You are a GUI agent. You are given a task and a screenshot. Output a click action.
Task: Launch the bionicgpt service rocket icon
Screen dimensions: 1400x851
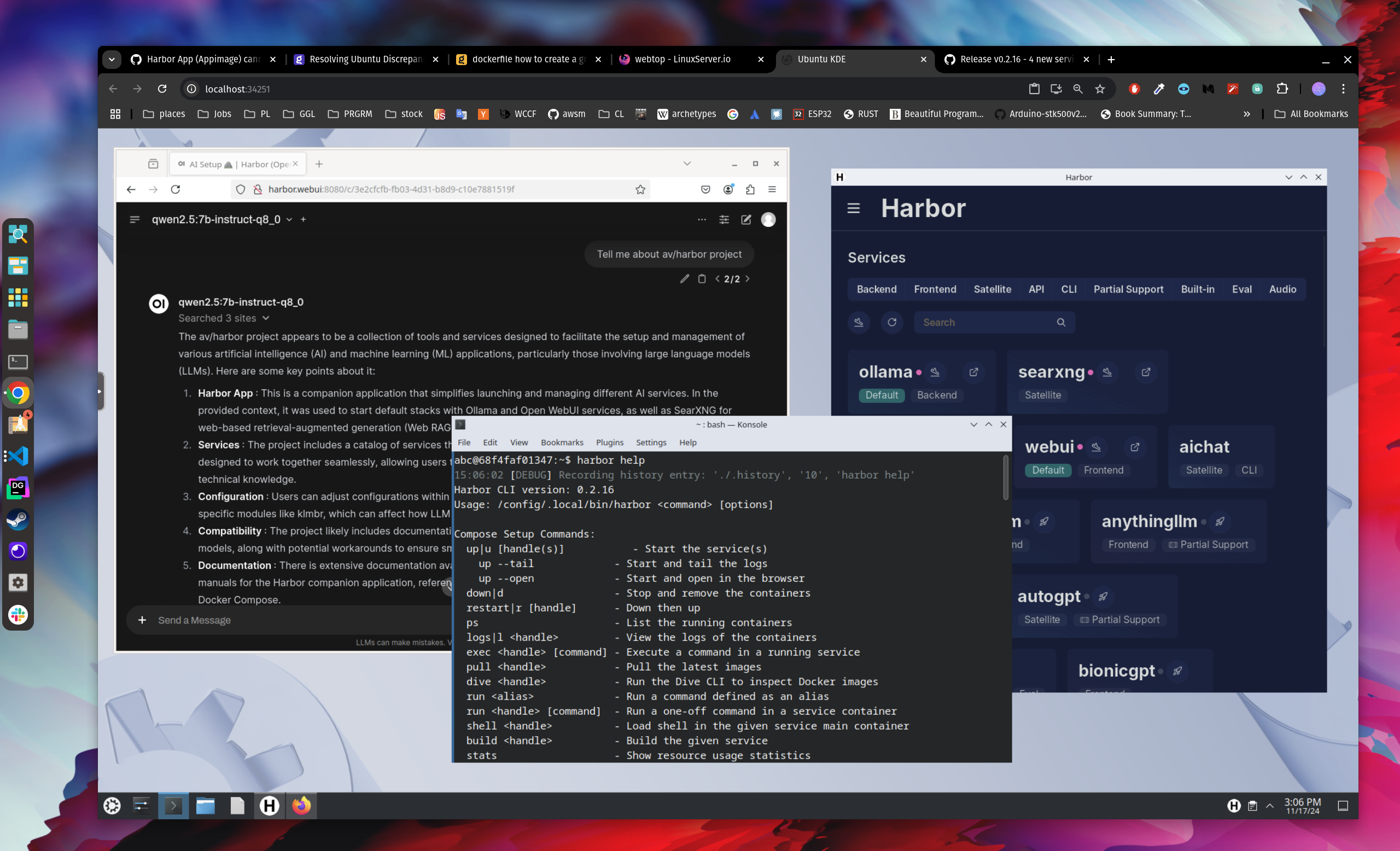point(1177,671)
